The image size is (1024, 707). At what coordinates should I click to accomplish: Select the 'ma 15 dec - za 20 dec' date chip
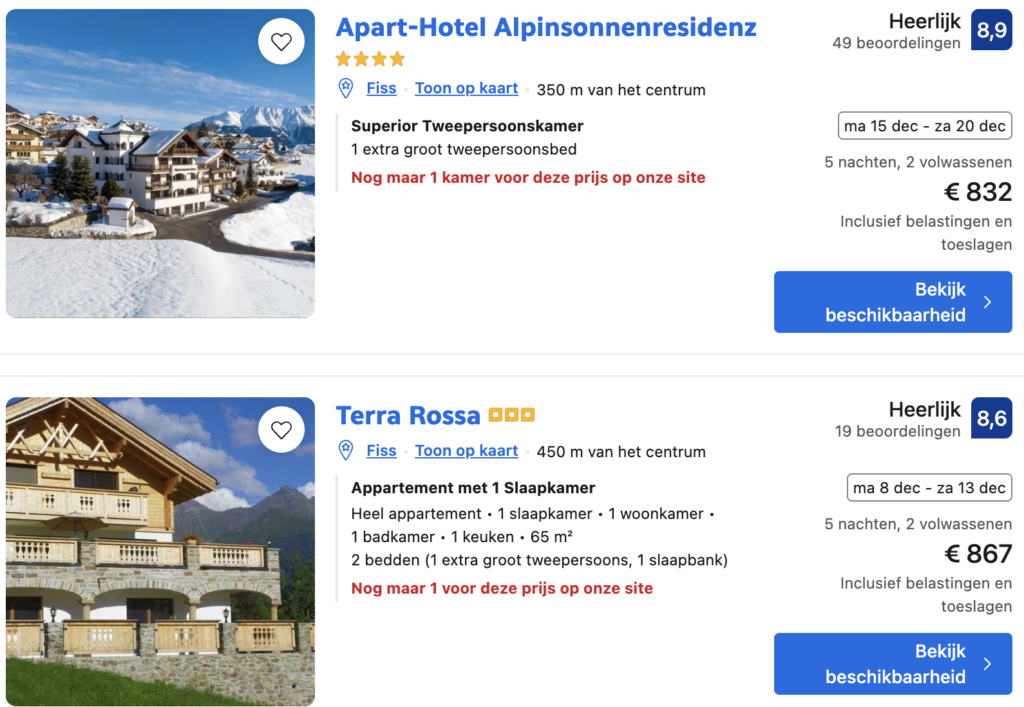pyautogui.click(x=924, y=126)
